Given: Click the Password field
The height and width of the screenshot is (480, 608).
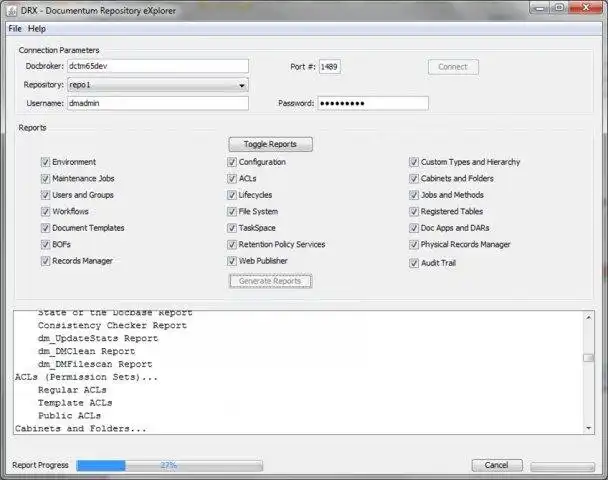Looking at the screenshot, I should pos(373,103).
